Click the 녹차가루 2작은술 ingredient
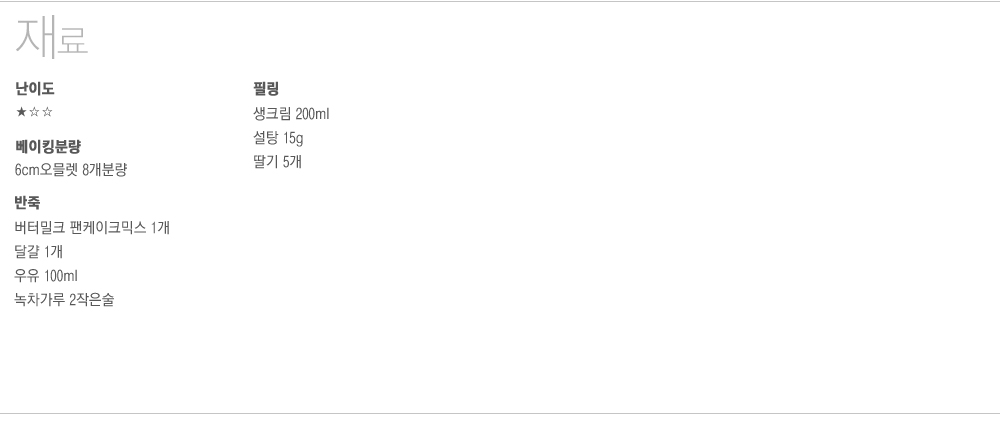 pyautogui.click(x=64, y=300)
